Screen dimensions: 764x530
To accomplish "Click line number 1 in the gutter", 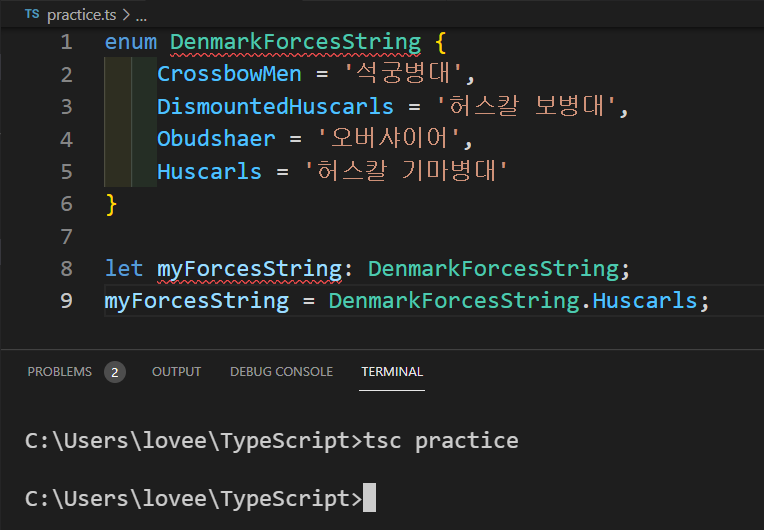I will tap(67, 42).
